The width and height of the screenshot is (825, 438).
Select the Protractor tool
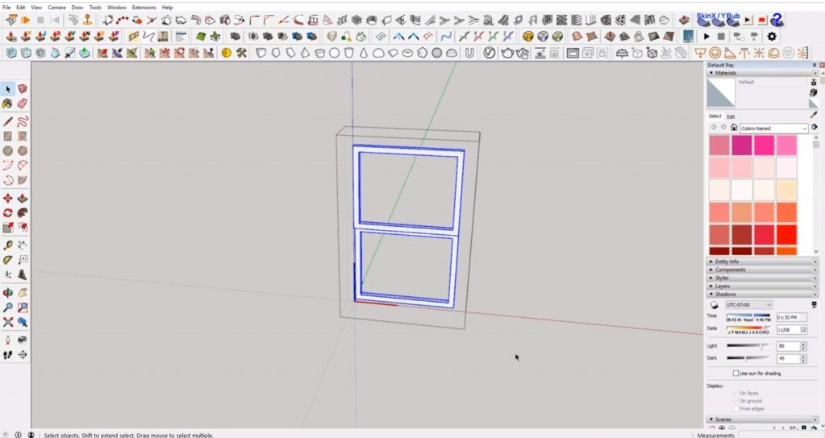(x=8, y=260)
